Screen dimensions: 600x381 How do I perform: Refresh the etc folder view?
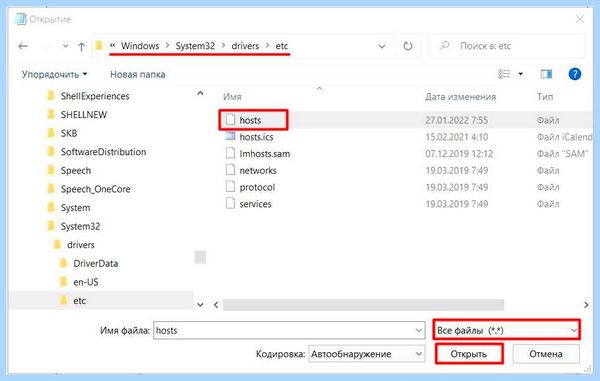click(x=408, y=46)
